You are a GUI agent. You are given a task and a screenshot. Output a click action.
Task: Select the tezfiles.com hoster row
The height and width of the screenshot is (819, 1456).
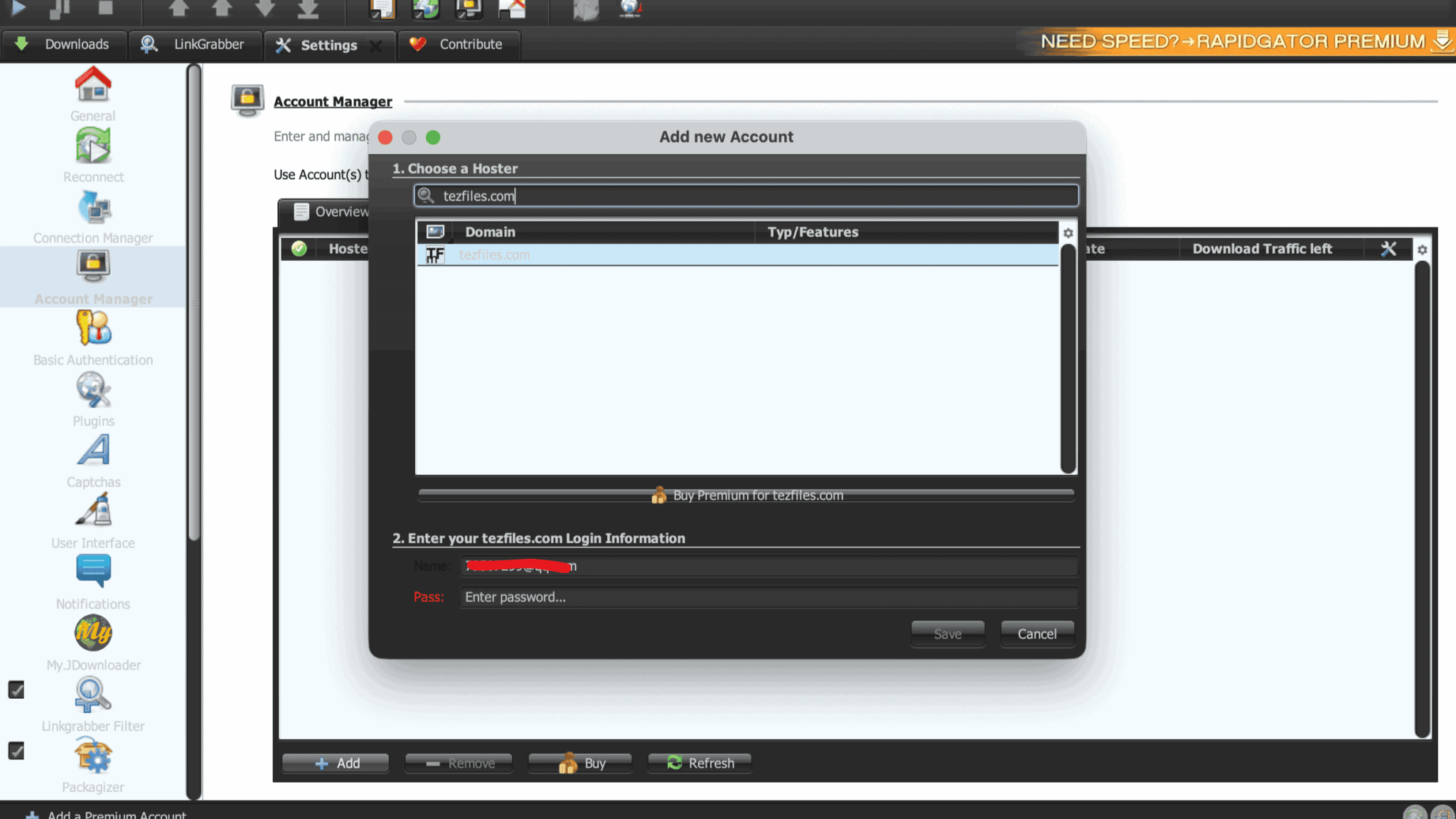(737, 255)
